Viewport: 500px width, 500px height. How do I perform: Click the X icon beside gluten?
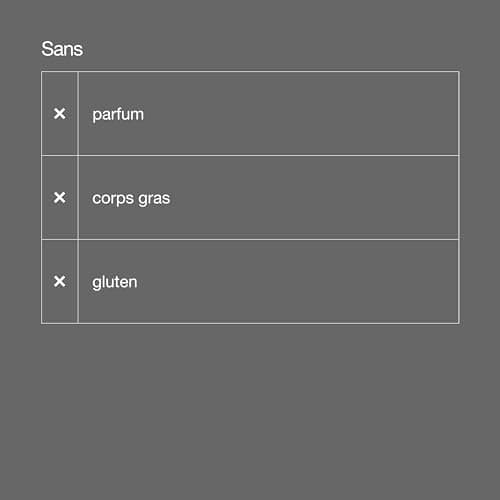click(60, 281)
